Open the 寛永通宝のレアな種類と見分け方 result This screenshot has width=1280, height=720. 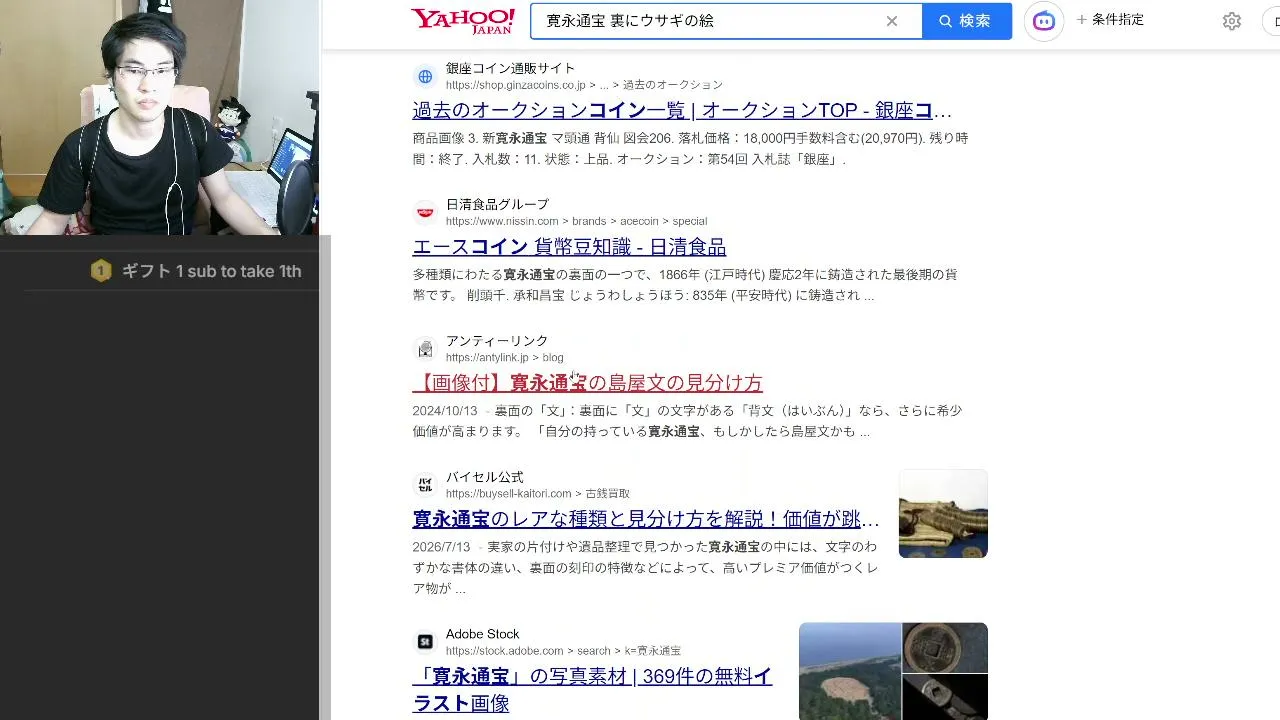(646, 520)
